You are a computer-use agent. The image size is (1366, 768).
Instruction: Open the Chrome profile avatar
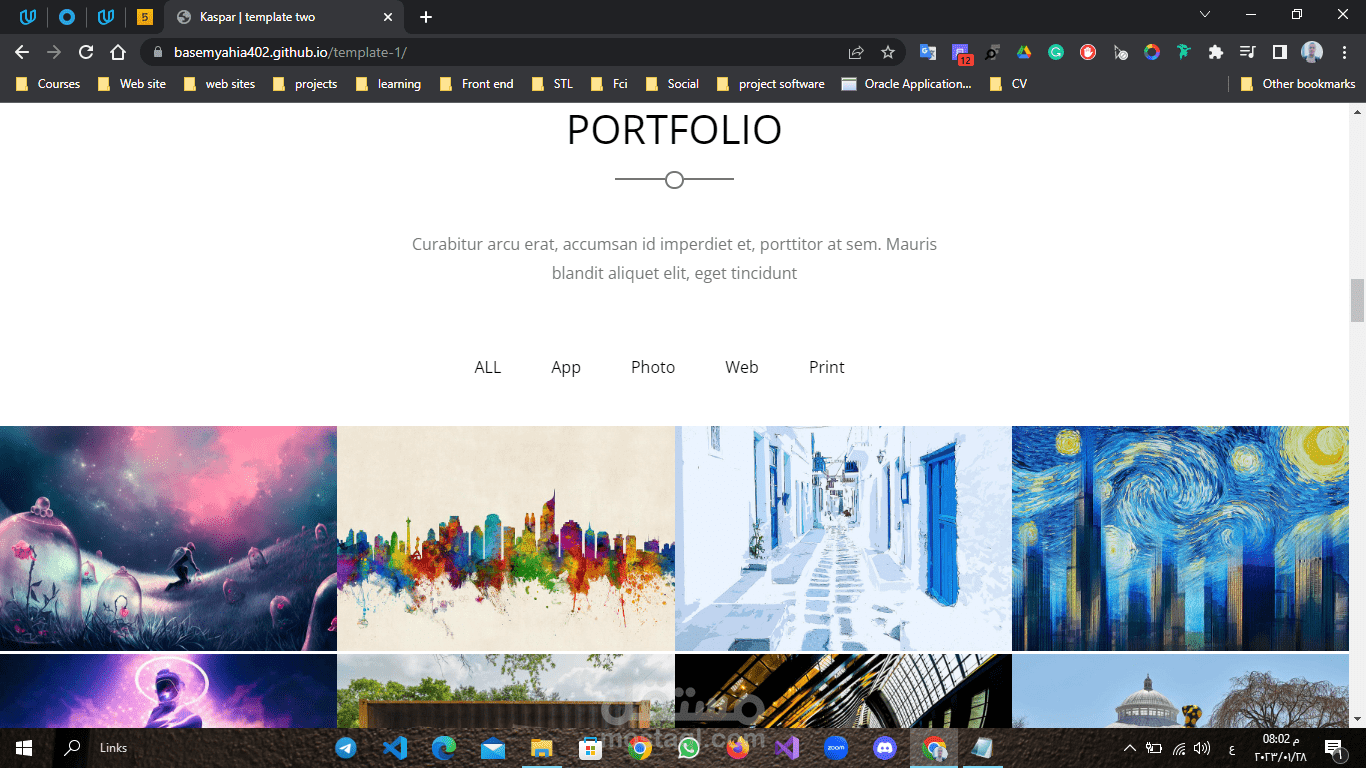(x=1312, y=52)
